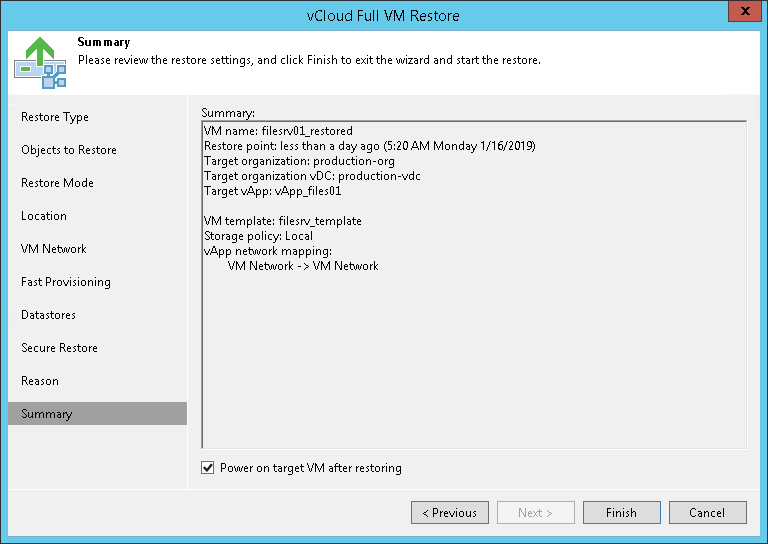Viewport: 768px width, 544px height.
Task: Open the VM Network step
Action: pos(54,249)
